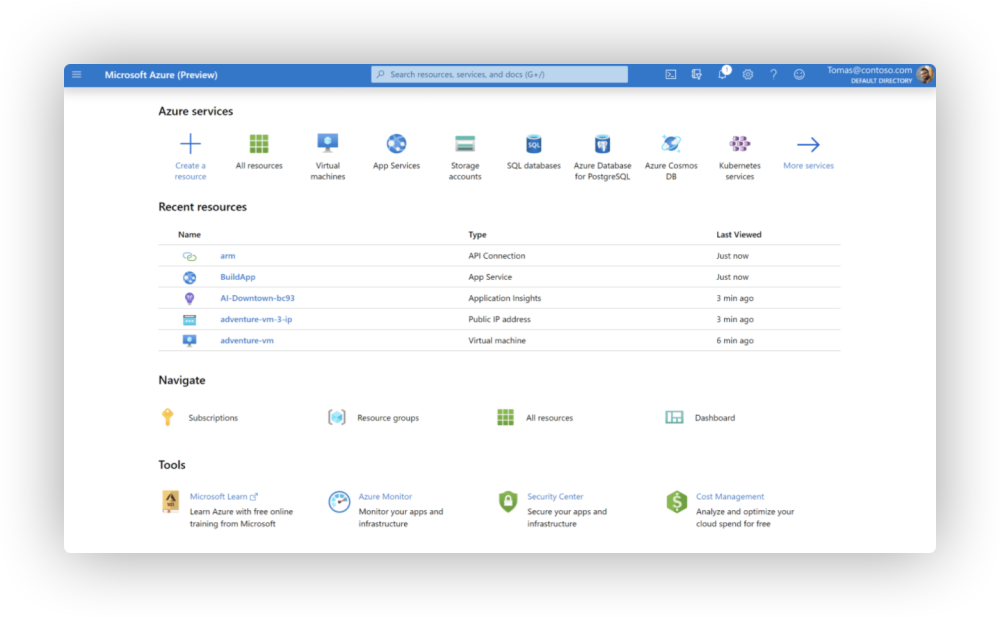Click the adventure-vm-3-ip address icon
This screenshot has width=1000, height=617.
(x=189, y=320)
